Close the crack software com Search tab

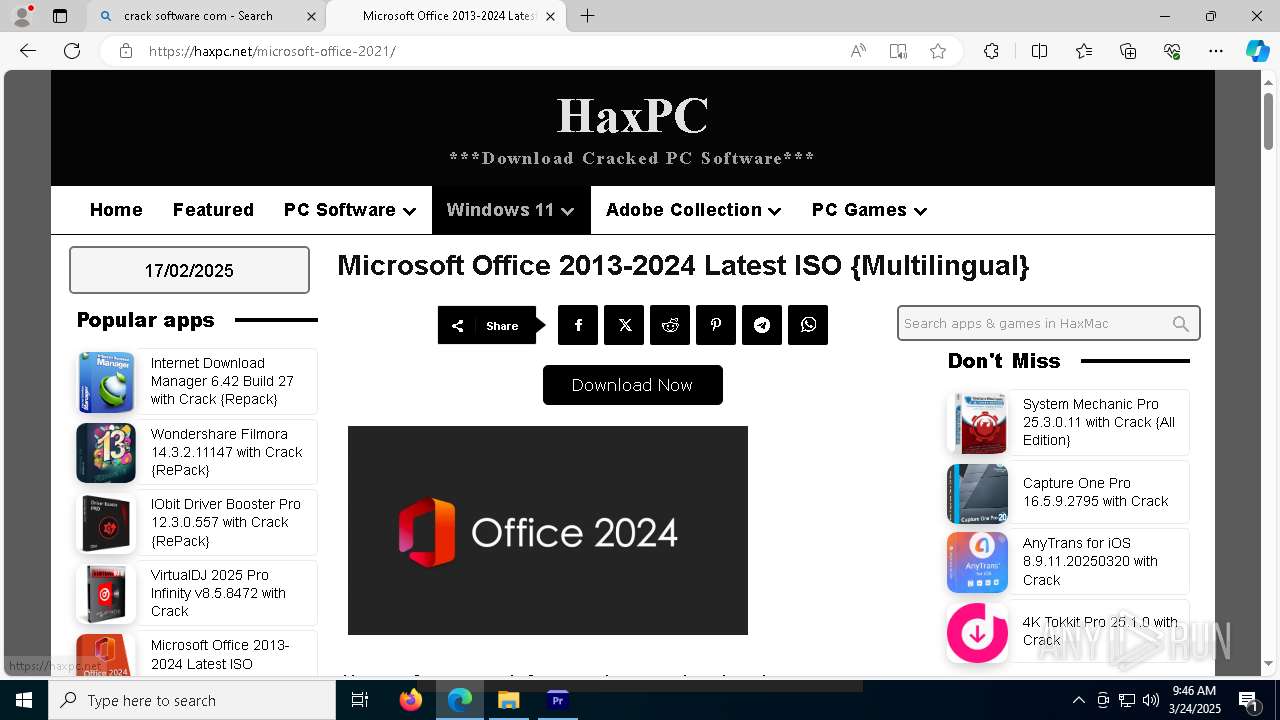point(311,16)
